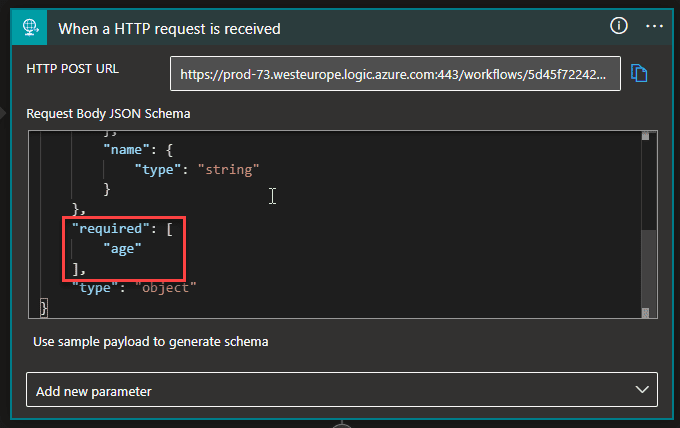This screenshot has height=428, width=680.
Task: Open the ellipsis more options menu
Action: click(x=654, y=26)
